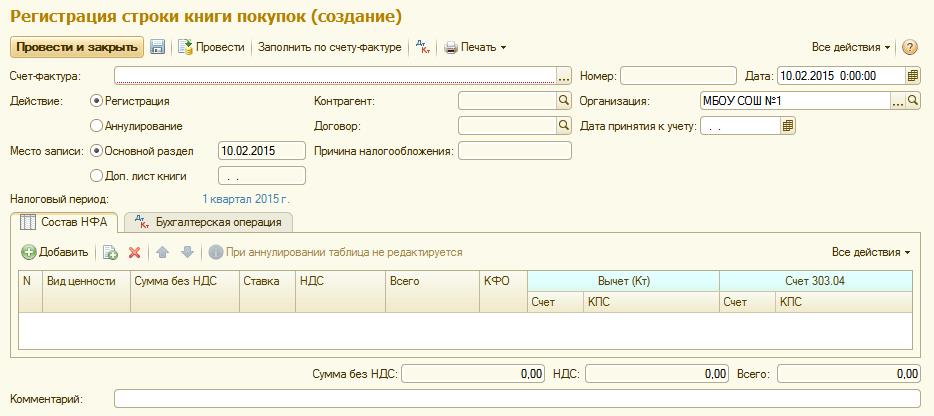Open Организация selection ellipsis button
The height and width of the screenshot is (416, 934).
tap(898, 101)
